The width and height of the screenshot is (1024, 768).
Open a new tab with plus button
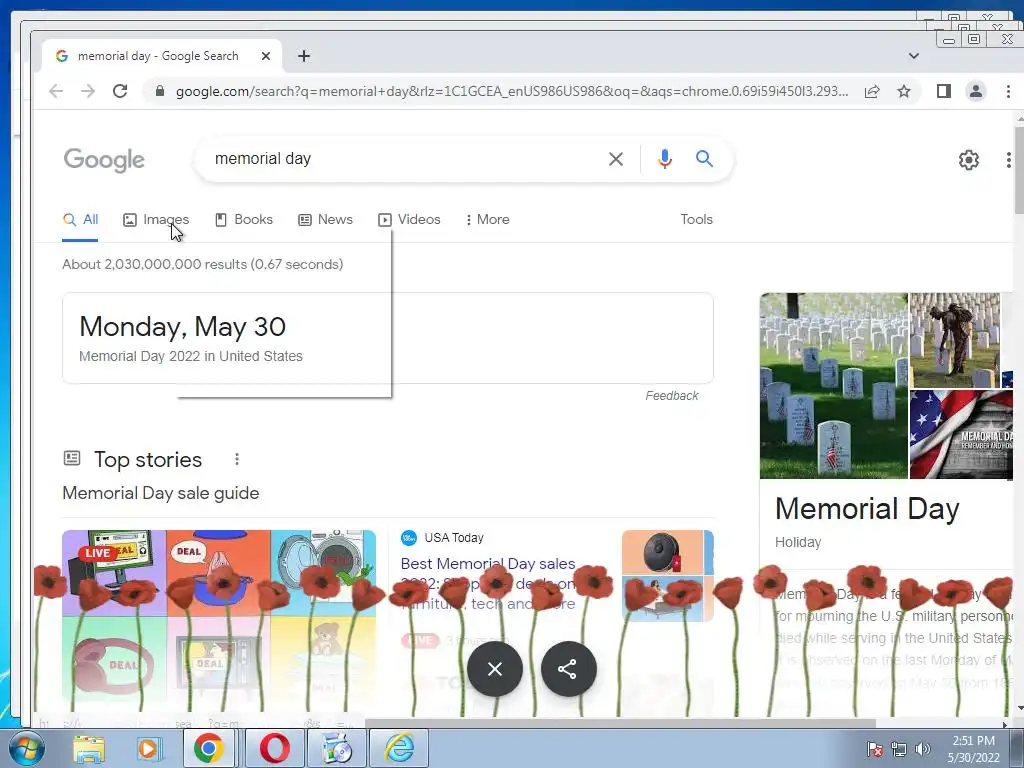(304, 56)
